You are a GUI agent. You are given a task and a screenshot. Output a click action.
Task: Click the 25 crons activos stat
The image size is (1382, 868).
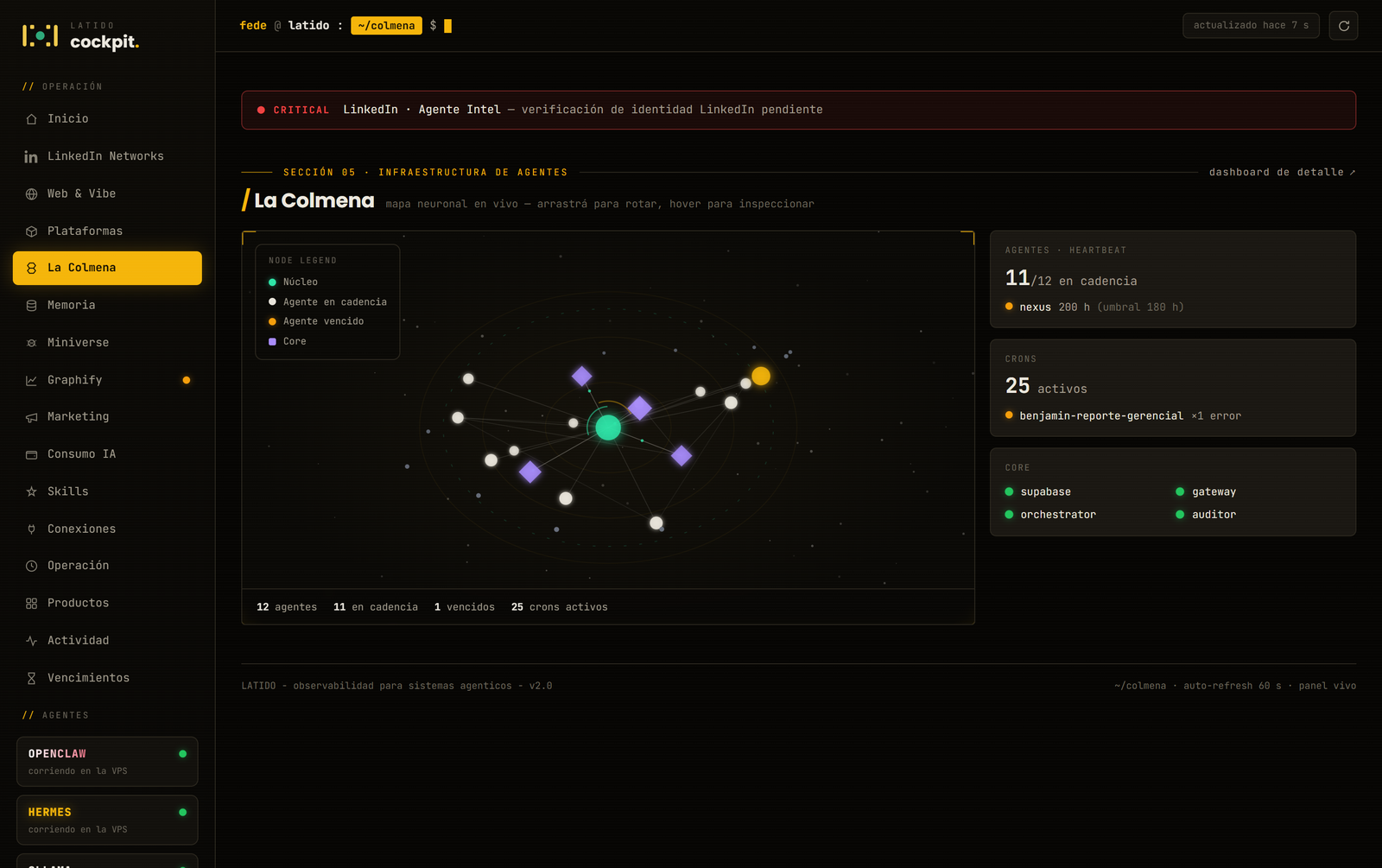click(560, 607)
